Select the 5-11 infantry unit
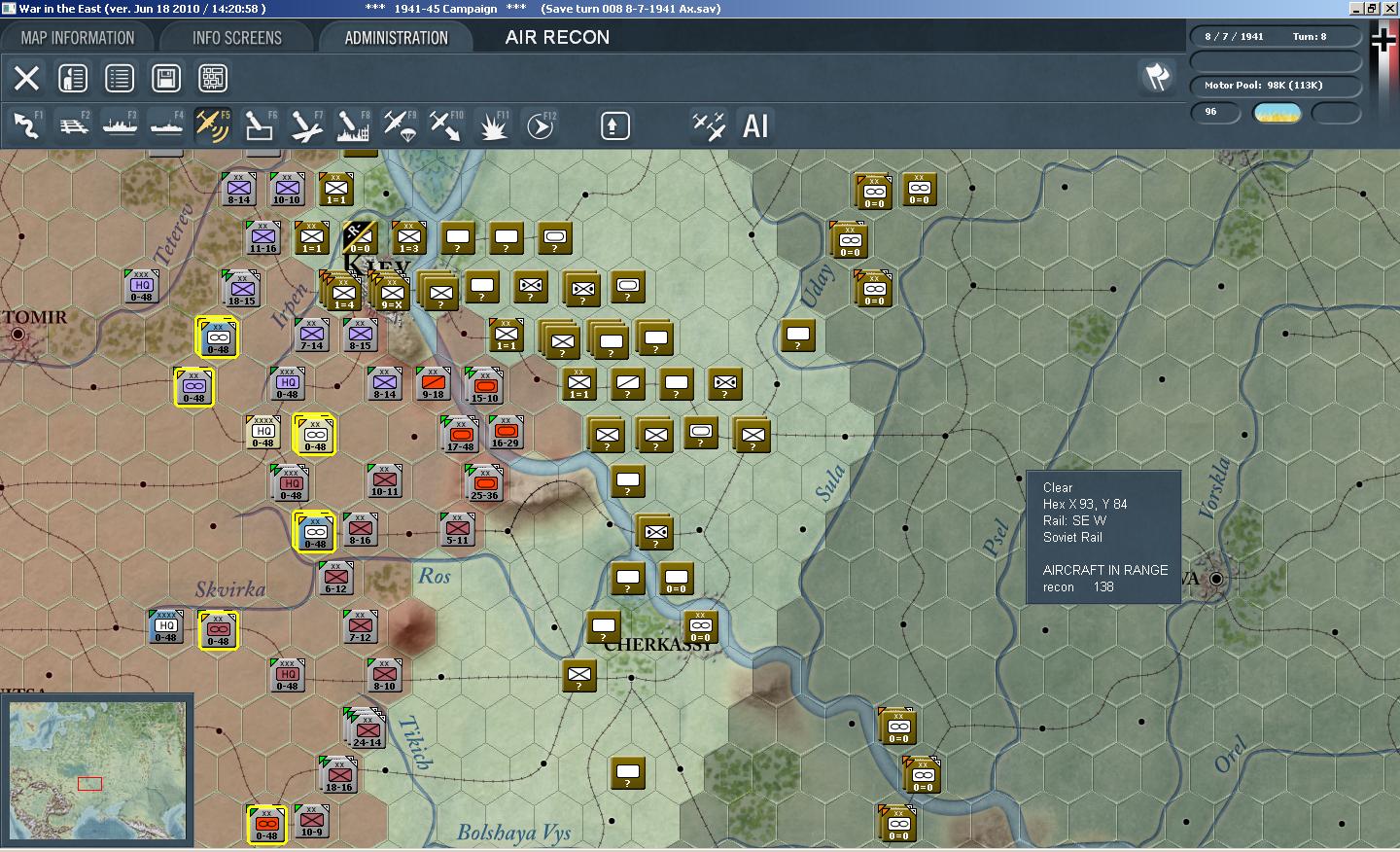The width and height of the screenshot is (1400, 852). click(x=457, y=529)
